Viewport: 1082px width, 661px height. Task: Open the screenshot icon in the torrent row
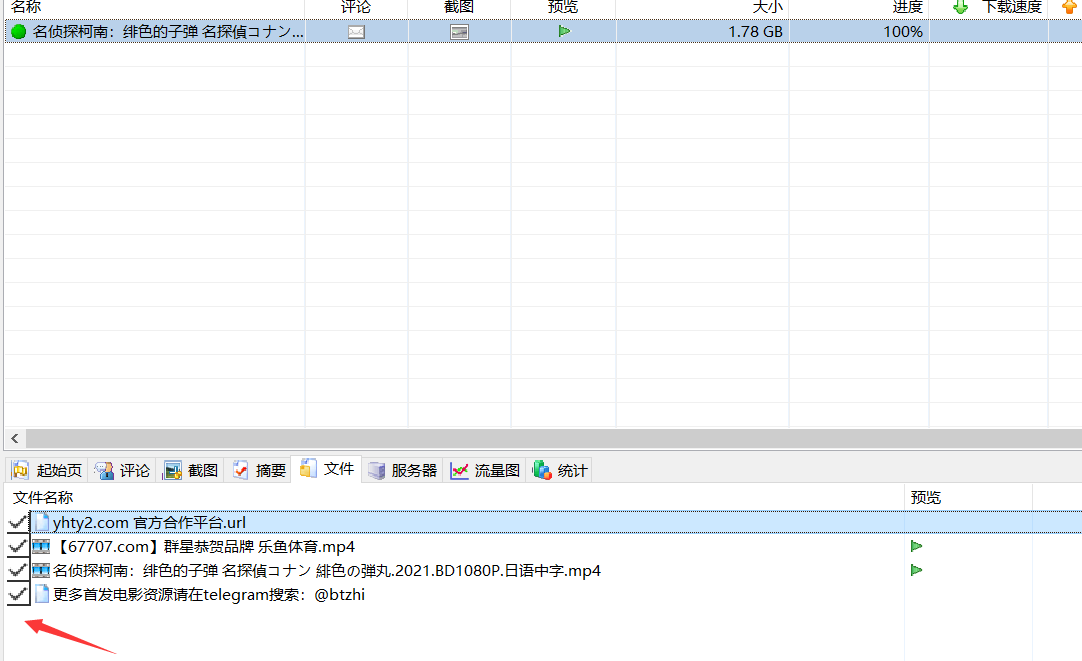(459, 32)
